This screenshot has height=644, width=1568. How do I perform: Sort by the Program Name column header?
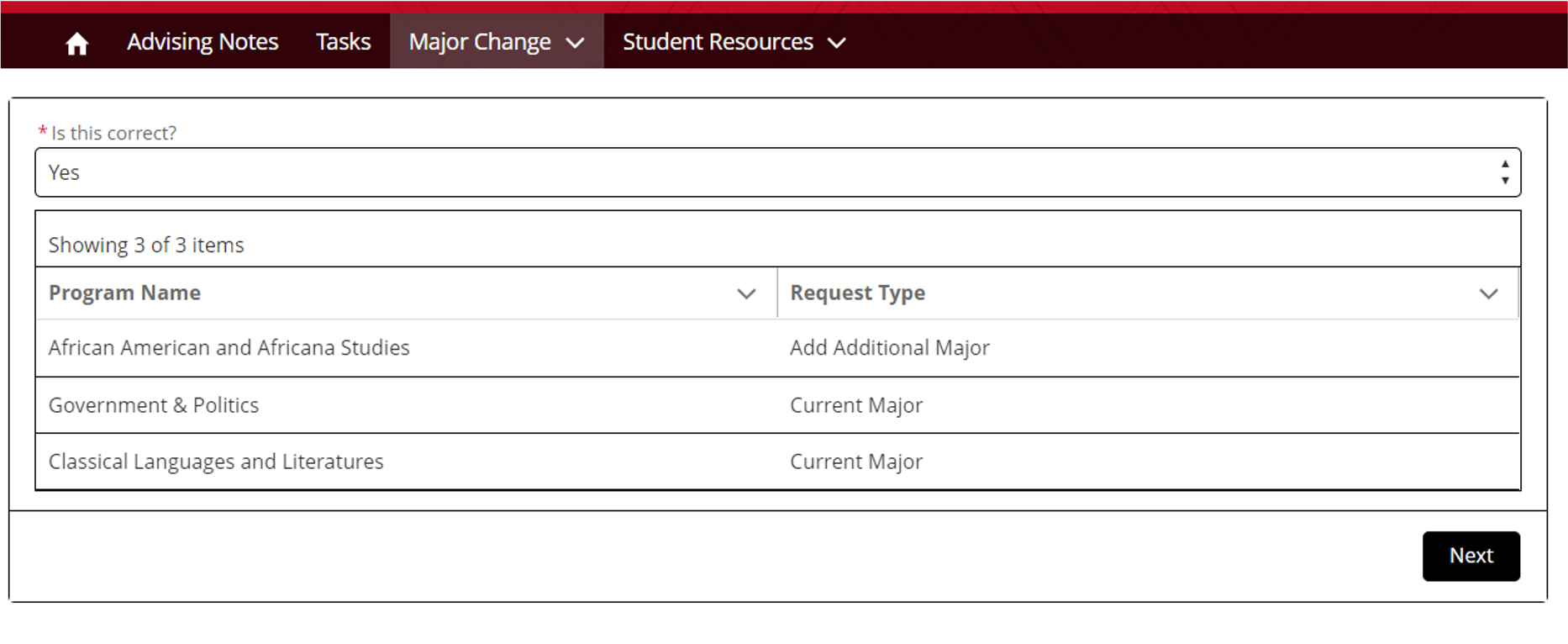tap(125, 293)
